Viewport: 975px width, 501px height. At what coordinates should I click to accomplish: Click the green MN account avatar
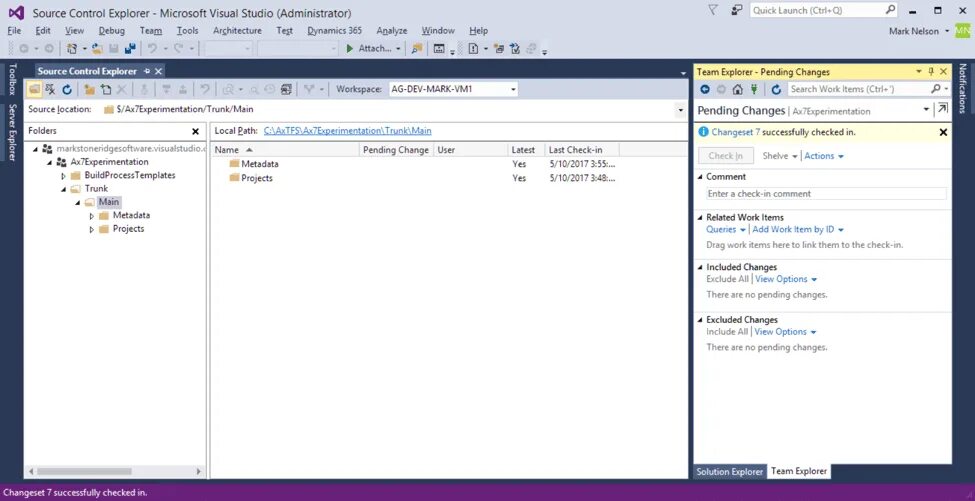963,30
